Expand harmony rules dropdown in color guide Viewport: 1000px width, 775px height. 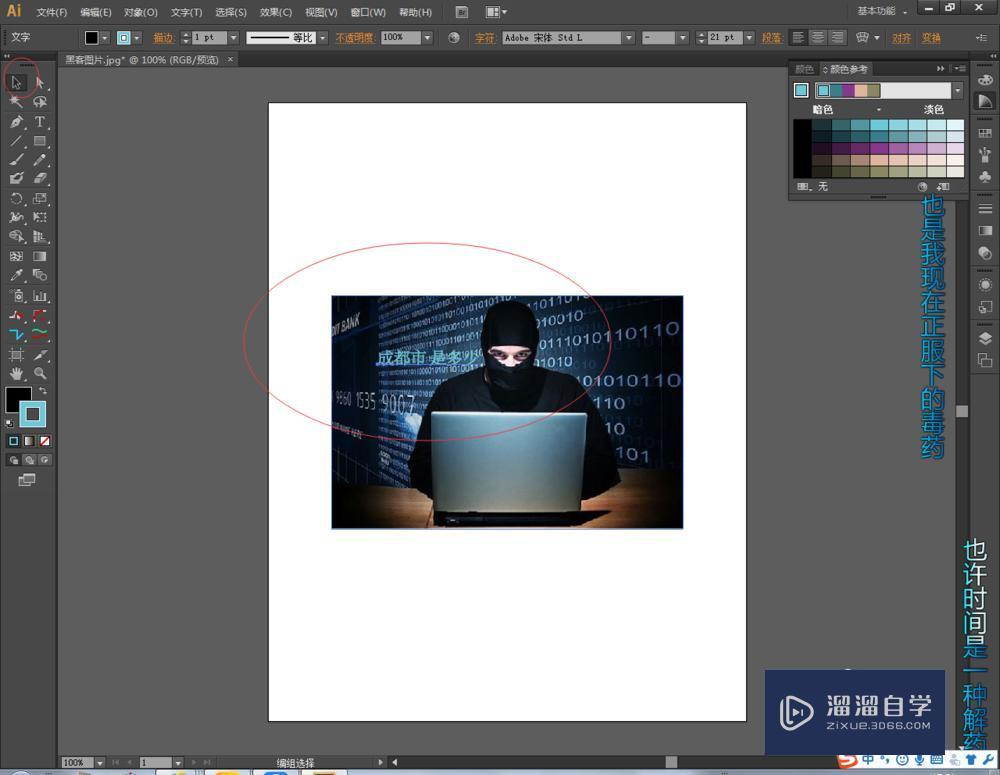coord(957,91)
